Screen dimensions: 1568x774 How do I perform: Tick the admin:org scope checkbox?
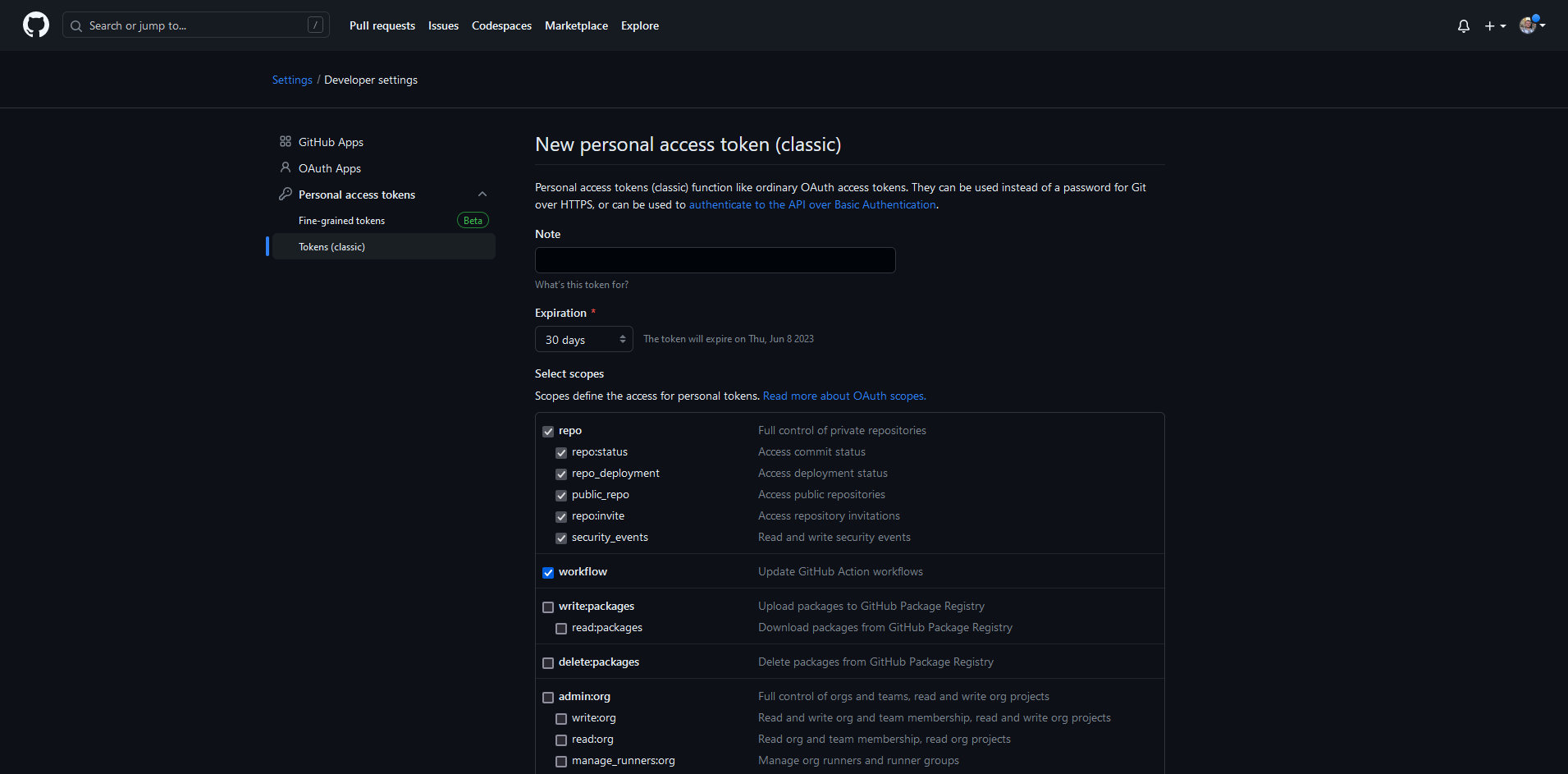(x=548, y=698)
